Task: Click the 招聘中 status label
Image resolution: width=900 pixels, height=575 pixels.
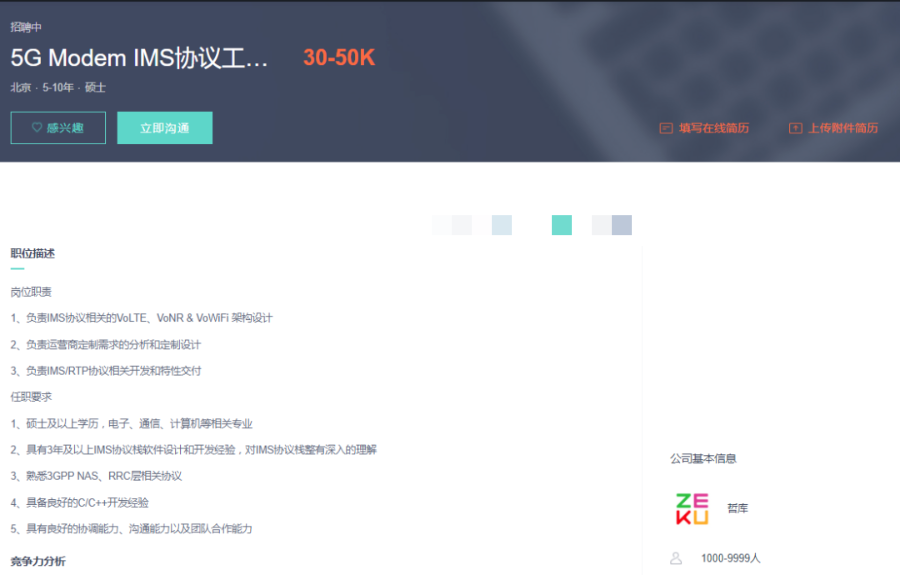Action: pyautogui.click(x=26, y=27)
